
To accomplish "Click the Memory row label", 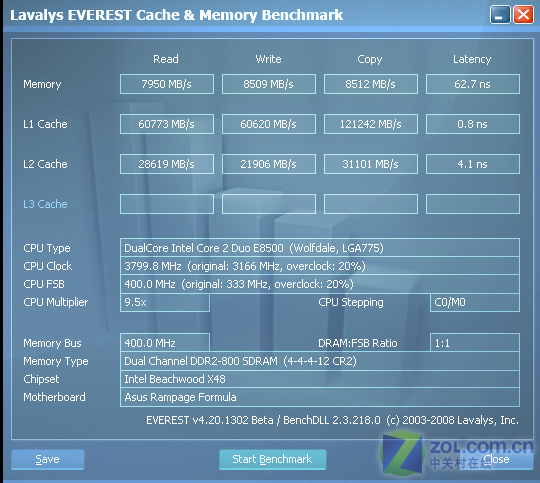I will click(x=42, y=84).
